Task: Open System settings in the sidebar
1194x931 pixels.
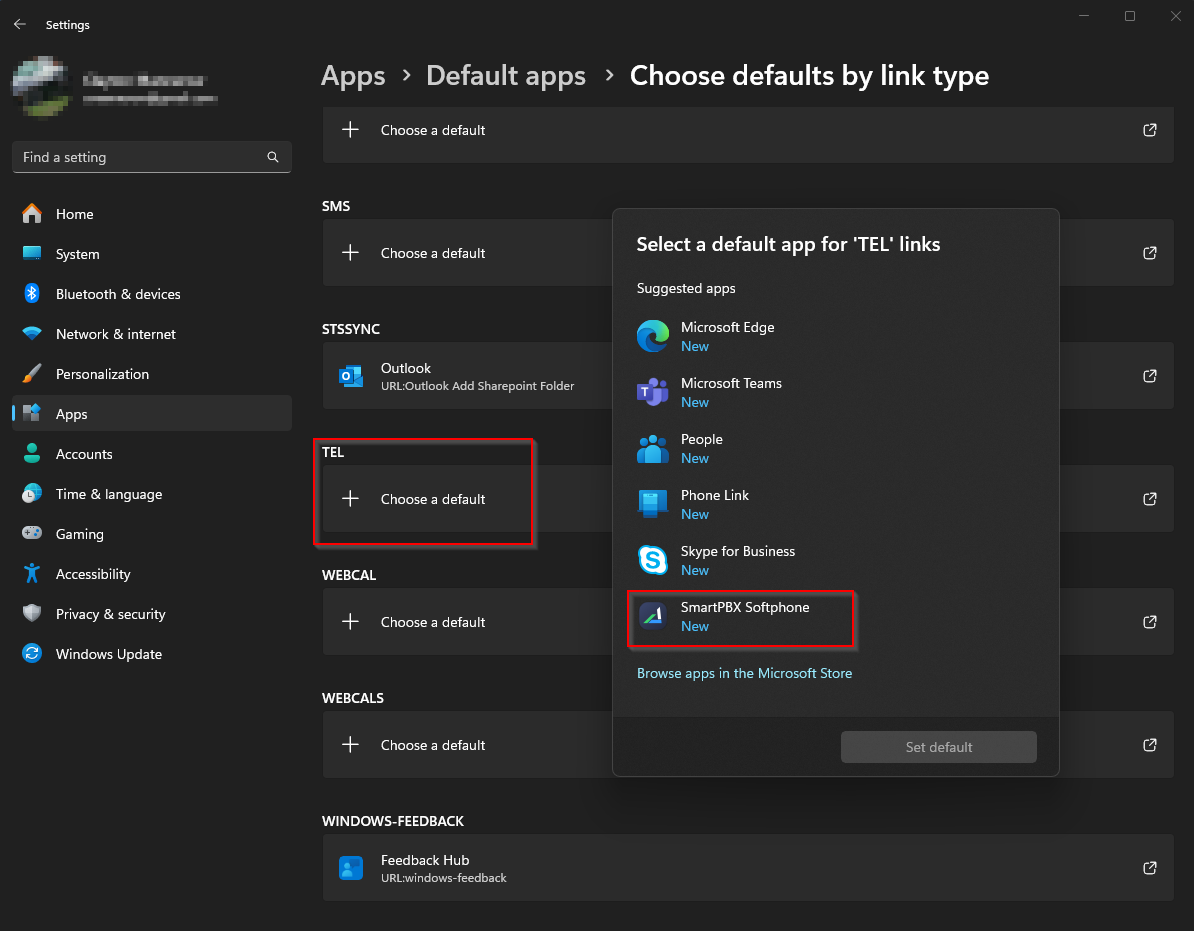Action: pos(152,254)
